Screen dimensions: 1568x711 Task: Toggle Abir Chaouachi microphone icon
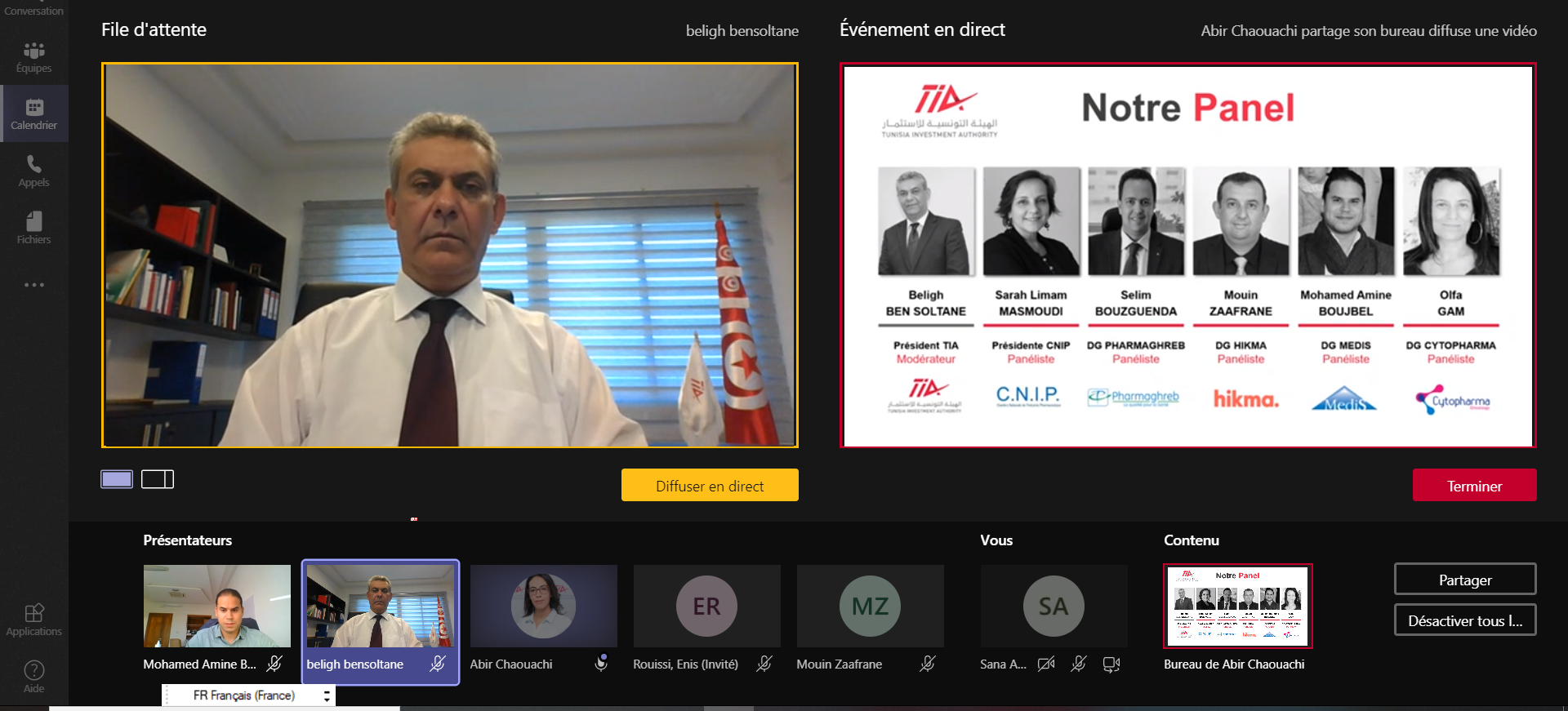point(601,663)
